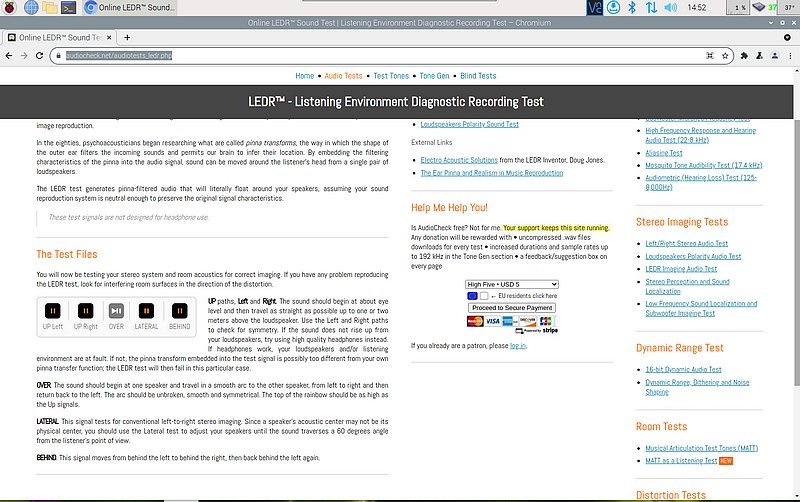Image resolution: width=800 pixels, height=502 pixels.
Task: Open Stereo Perception and Sound Localization link
Action: (x=687, y=286)
